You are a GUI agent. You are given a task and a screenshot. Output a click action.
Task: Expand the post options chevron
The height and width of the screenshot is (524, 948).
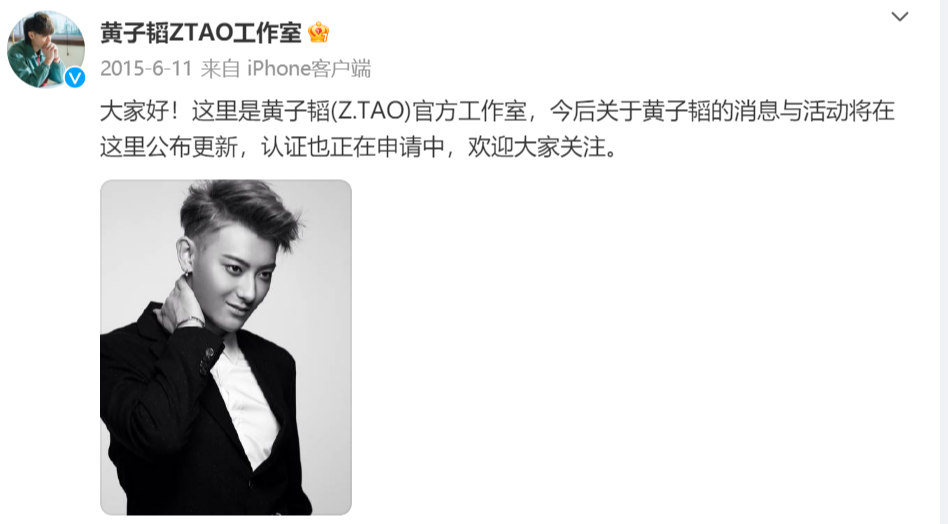point(900,17)
